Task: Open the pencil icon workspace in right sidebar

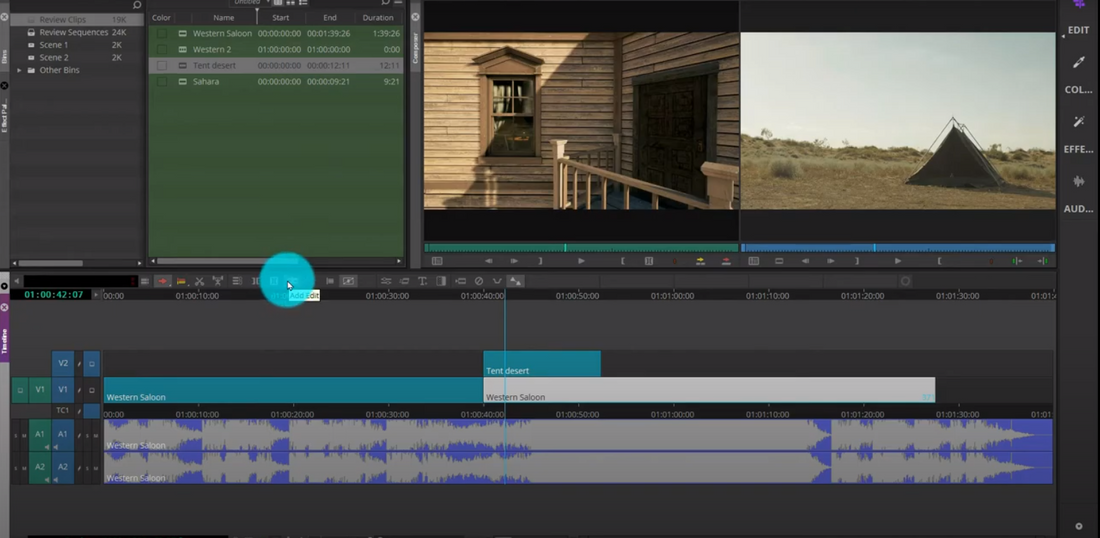Action: click(x=1079, y=62)
